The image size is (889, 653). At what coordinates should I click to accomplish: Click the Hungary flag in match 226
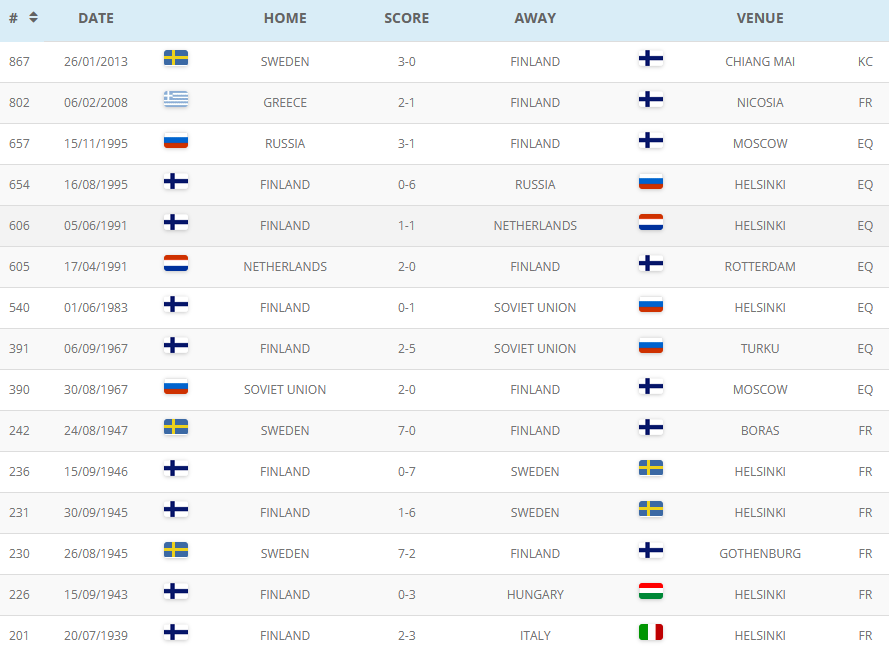coord(651,591)
